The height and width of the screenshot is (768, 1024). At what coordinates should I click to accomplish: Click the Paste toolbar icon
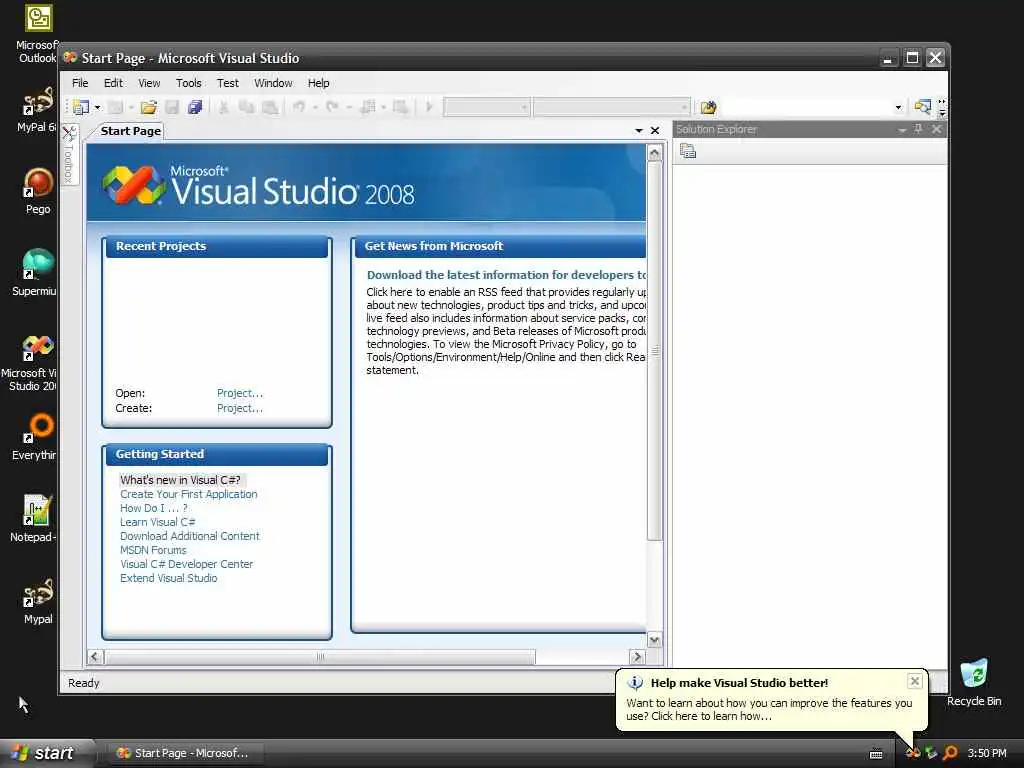pyautogui.click(x=270, y=107)
